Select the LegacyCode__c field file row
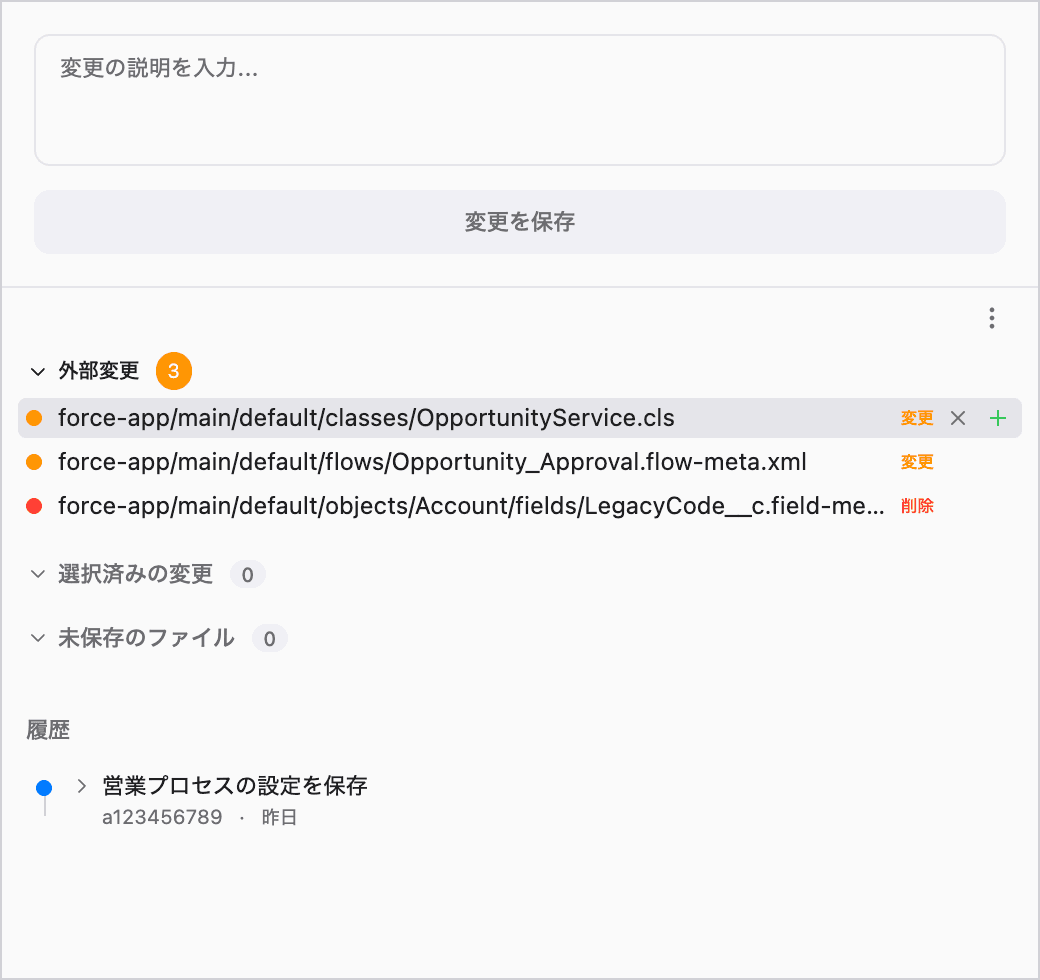1040x980 pixels. pyautogui.click(x=519, y=506)
